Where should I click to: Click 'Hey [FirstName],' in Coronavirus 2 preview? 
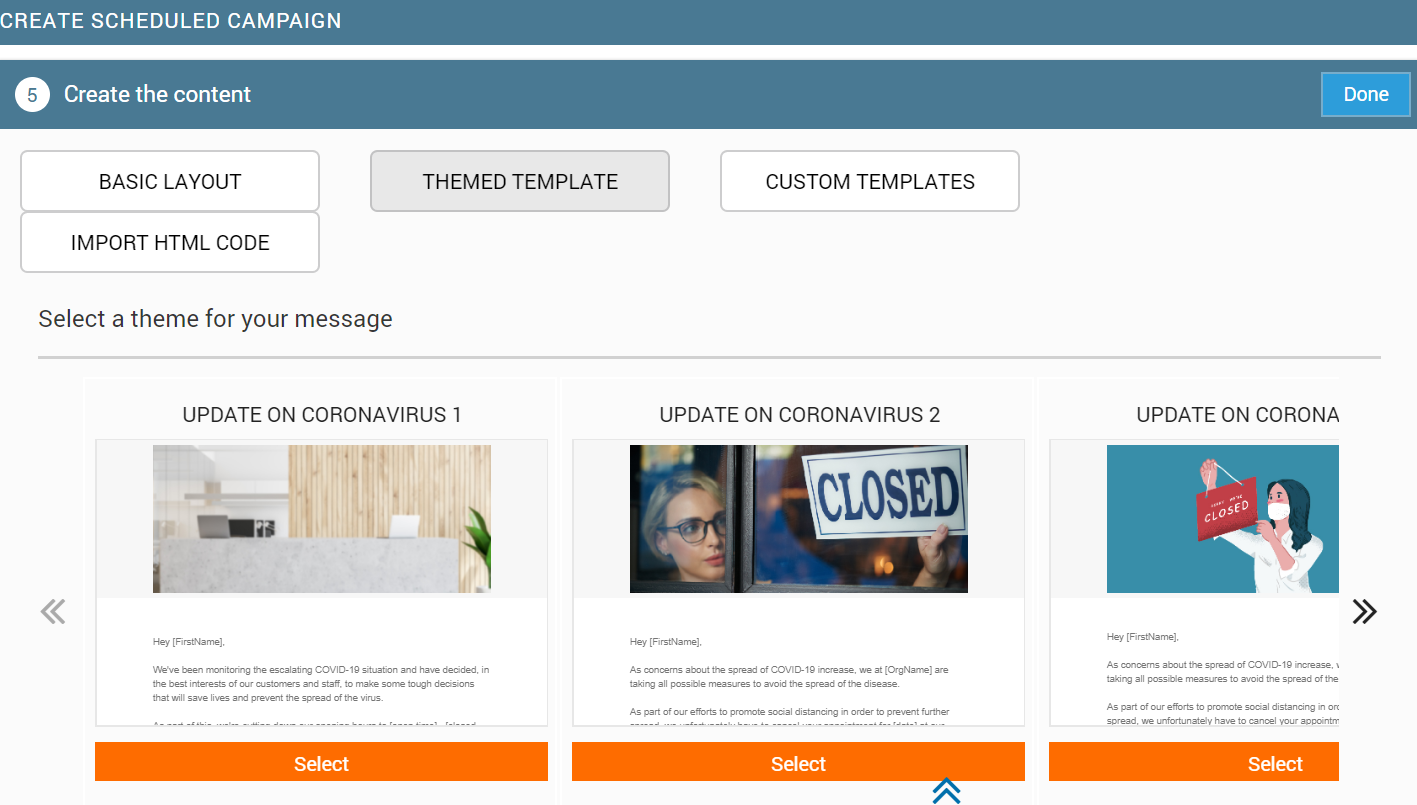click(666, 642)
